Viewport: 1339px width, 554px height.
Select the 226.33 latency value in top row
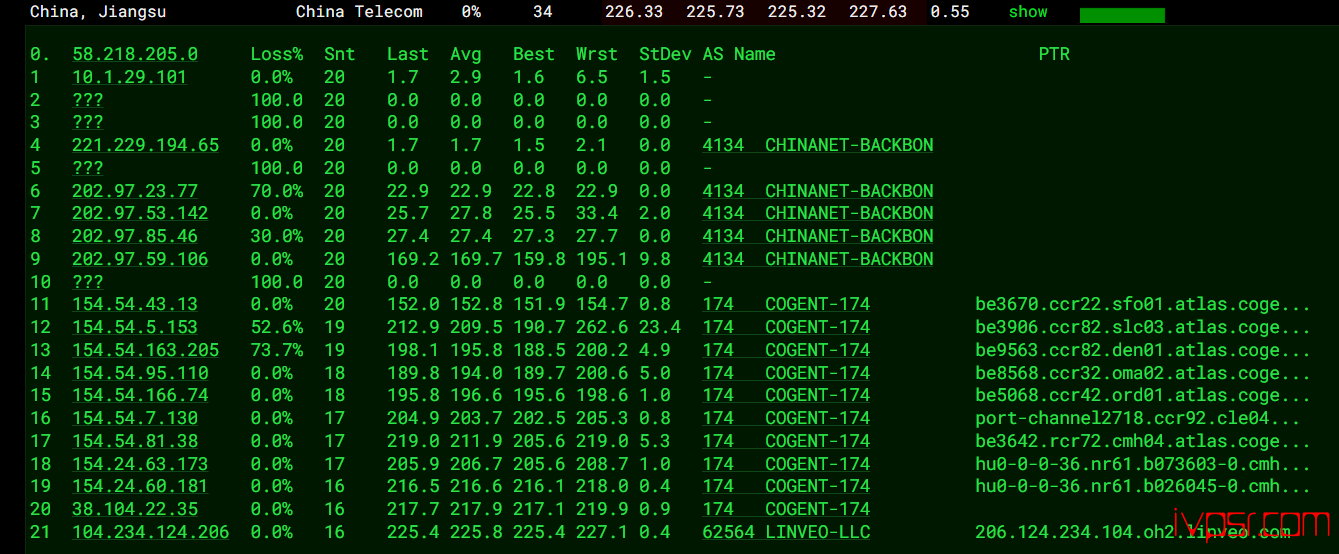coord(634,12)
